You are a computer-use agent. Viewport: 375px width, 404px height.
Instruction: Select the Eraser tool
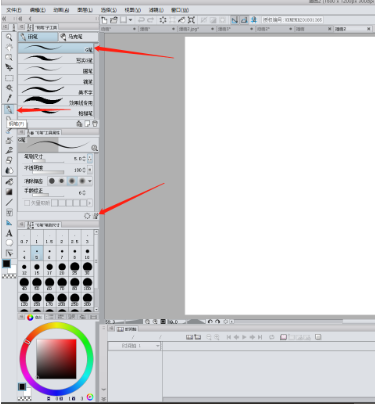click(x=9, y=160)
